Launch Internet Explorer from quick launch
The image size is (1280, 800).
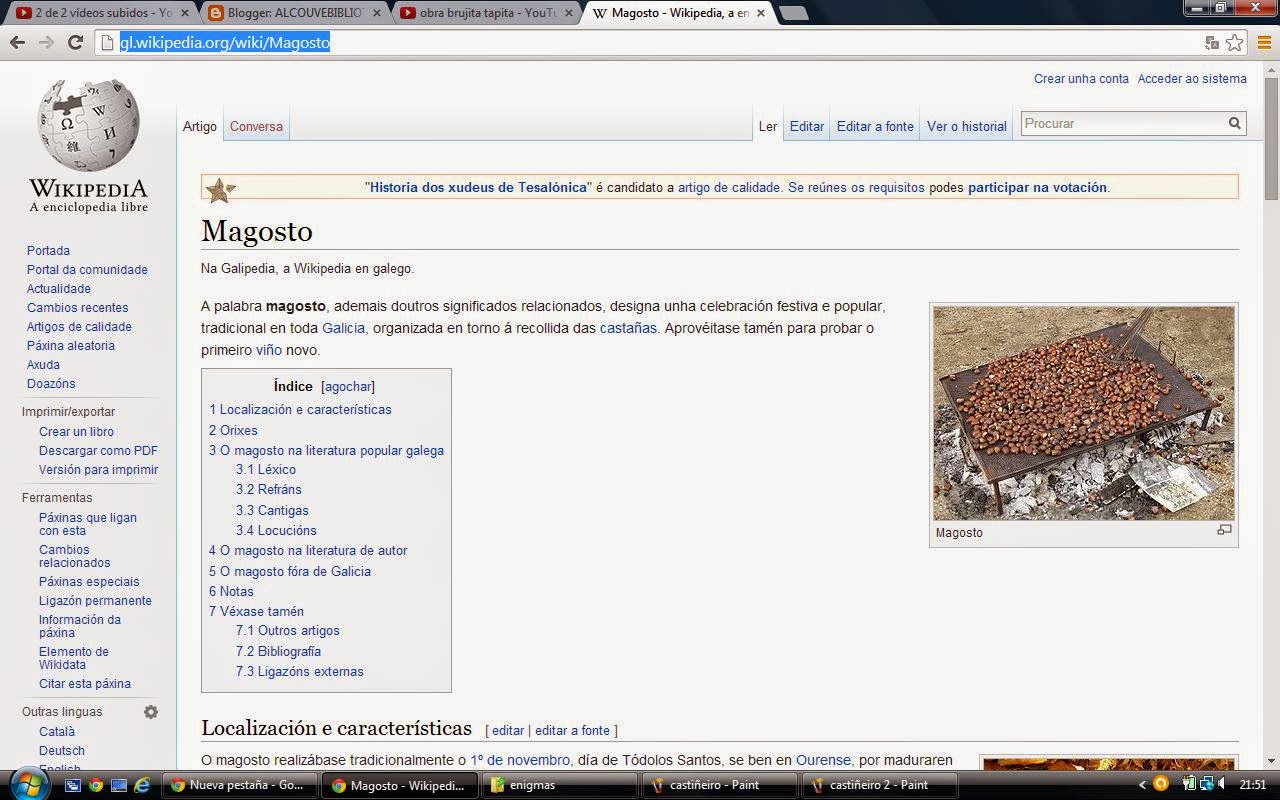(143, 785)
